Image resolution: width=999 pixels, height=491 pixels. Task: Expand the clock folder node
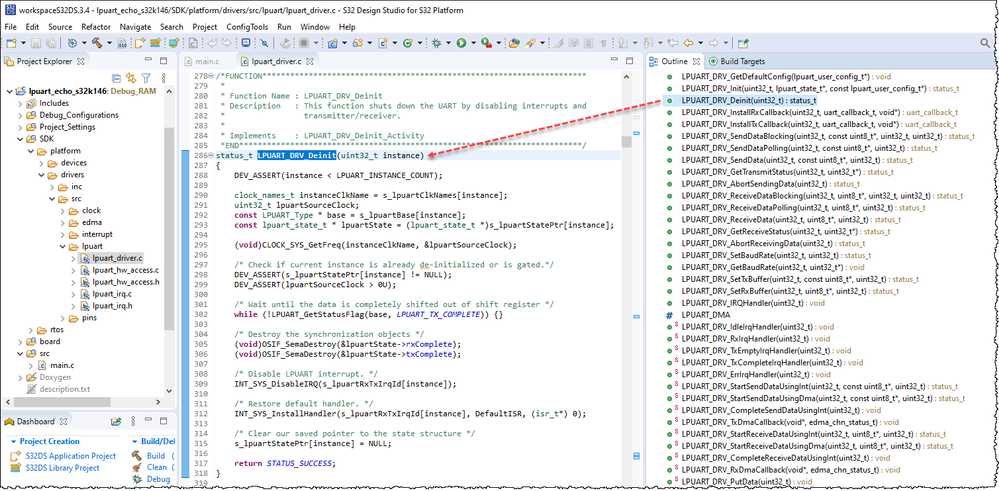[x=62, y=210]
